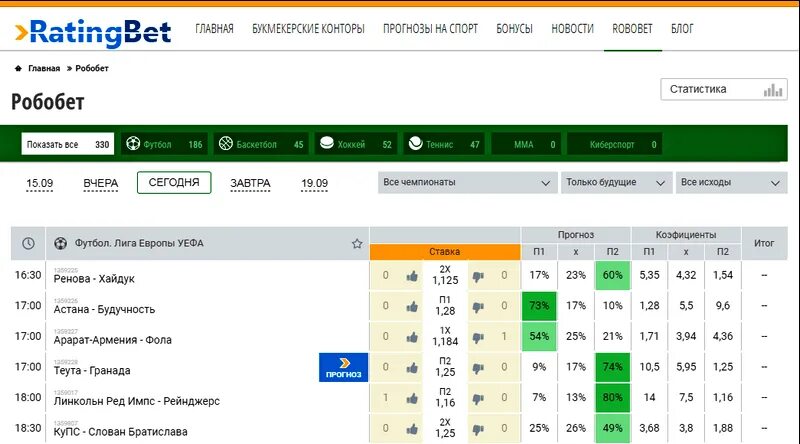This screenshot has width=800, height=444.
Task: Click the 60% forecast for Ренова - Хайдук
Action: click(x=612, y=276)
